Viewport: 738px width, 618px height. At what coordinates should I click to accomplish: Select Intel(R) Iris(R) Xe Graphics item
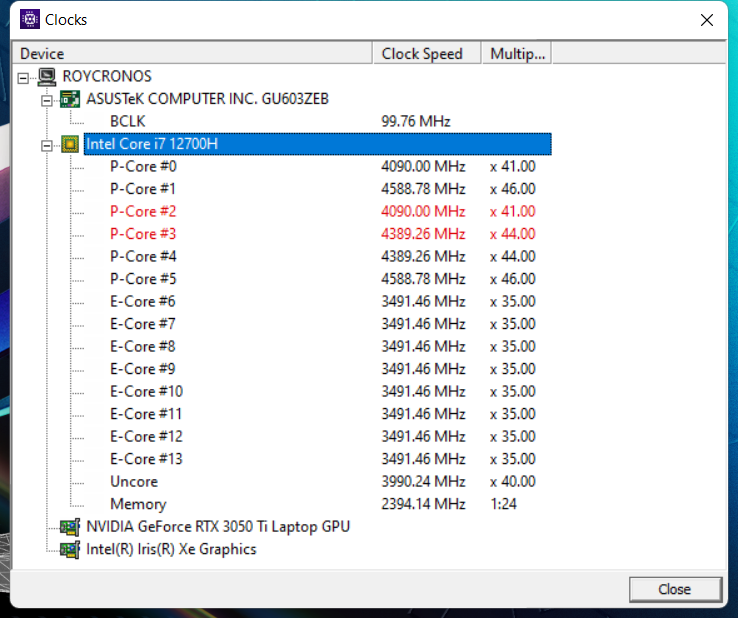click(171, 549)
